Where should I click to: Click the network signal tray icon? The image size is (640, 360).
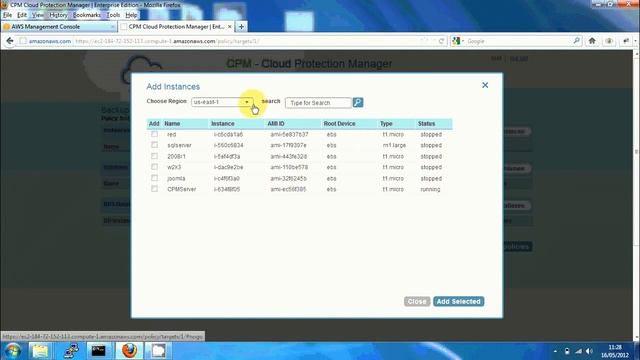click(x=578, y=351)
